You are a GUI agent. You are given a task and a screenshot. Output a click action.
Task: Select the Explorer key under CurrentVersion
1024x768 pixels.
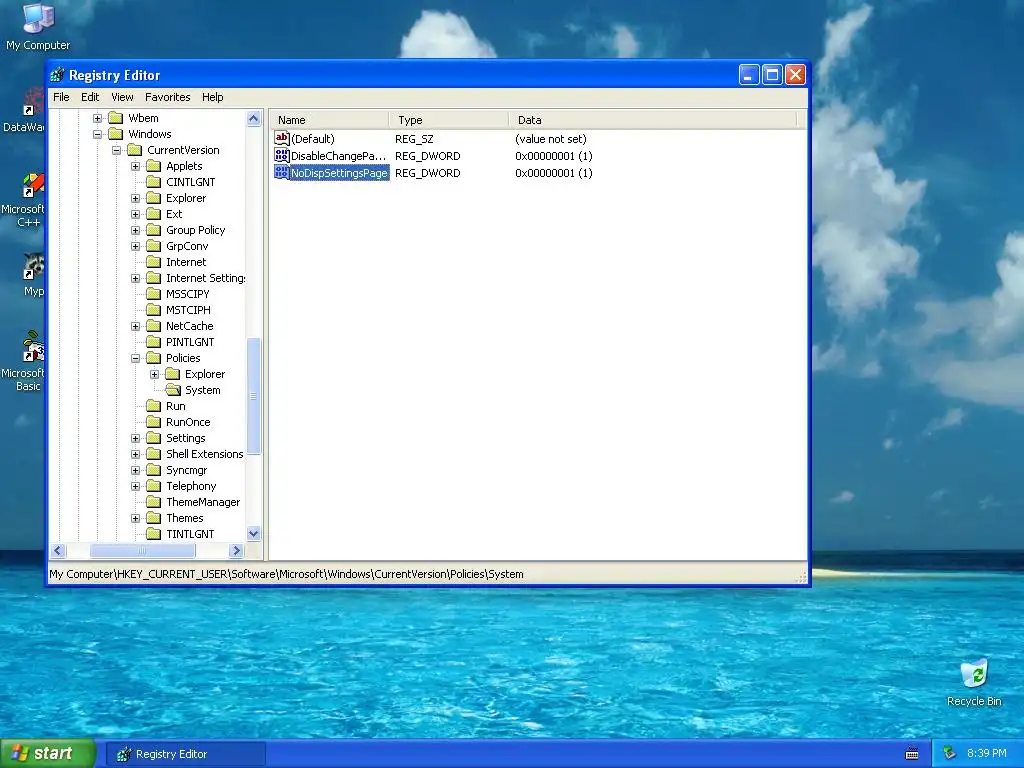(185, 198)
